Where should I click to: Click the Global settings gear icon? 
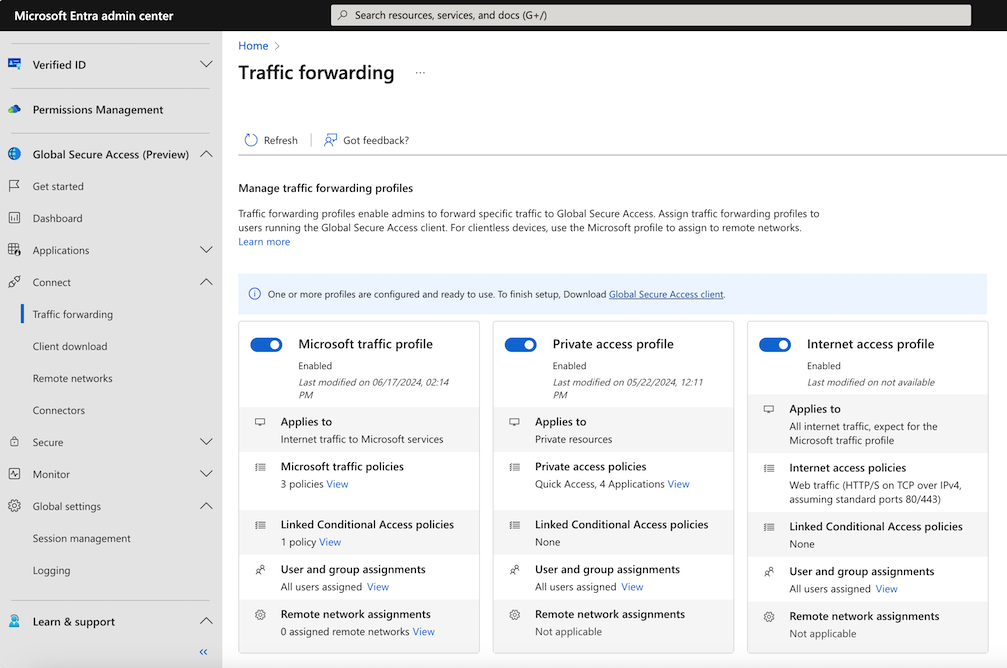14,506
